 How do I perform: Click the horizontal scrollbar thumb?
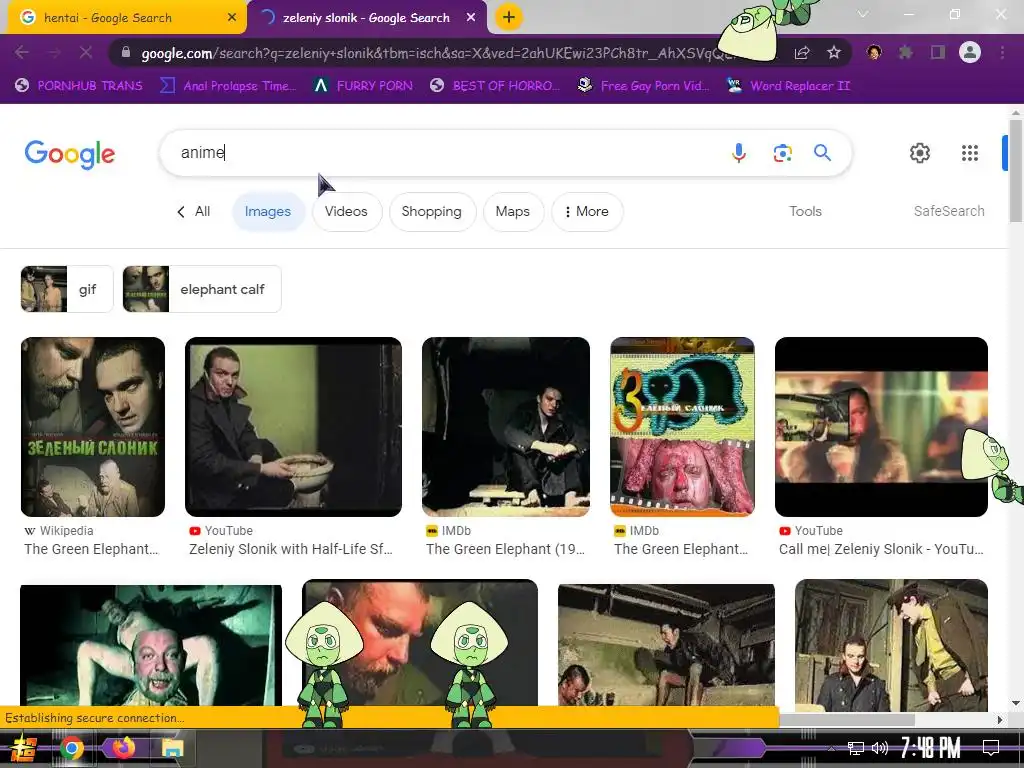tap(847, 720)
